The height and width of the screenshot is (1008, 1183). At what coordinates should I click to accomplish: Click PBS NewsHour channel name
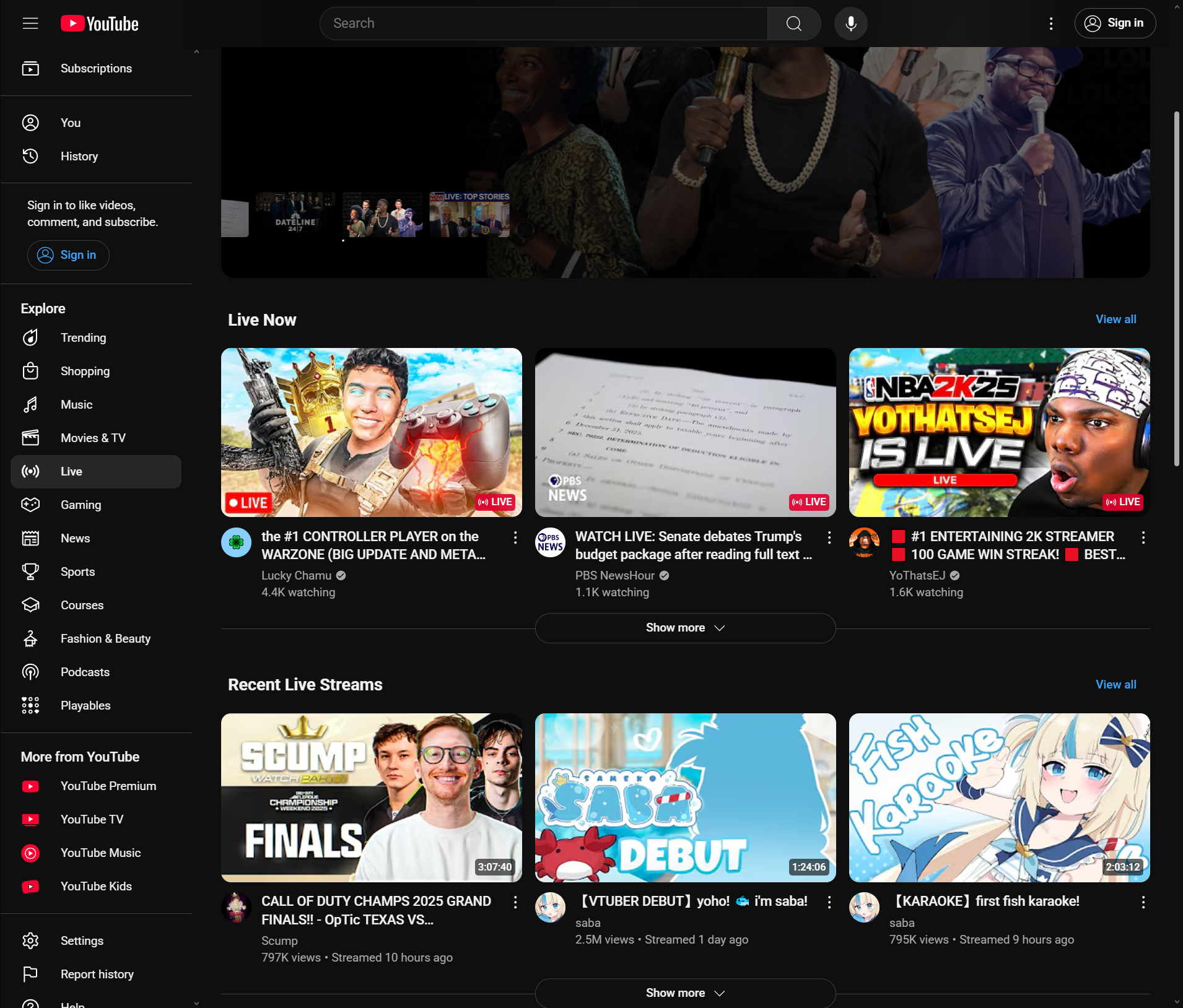pyautogui.click(x=614, y=576)
